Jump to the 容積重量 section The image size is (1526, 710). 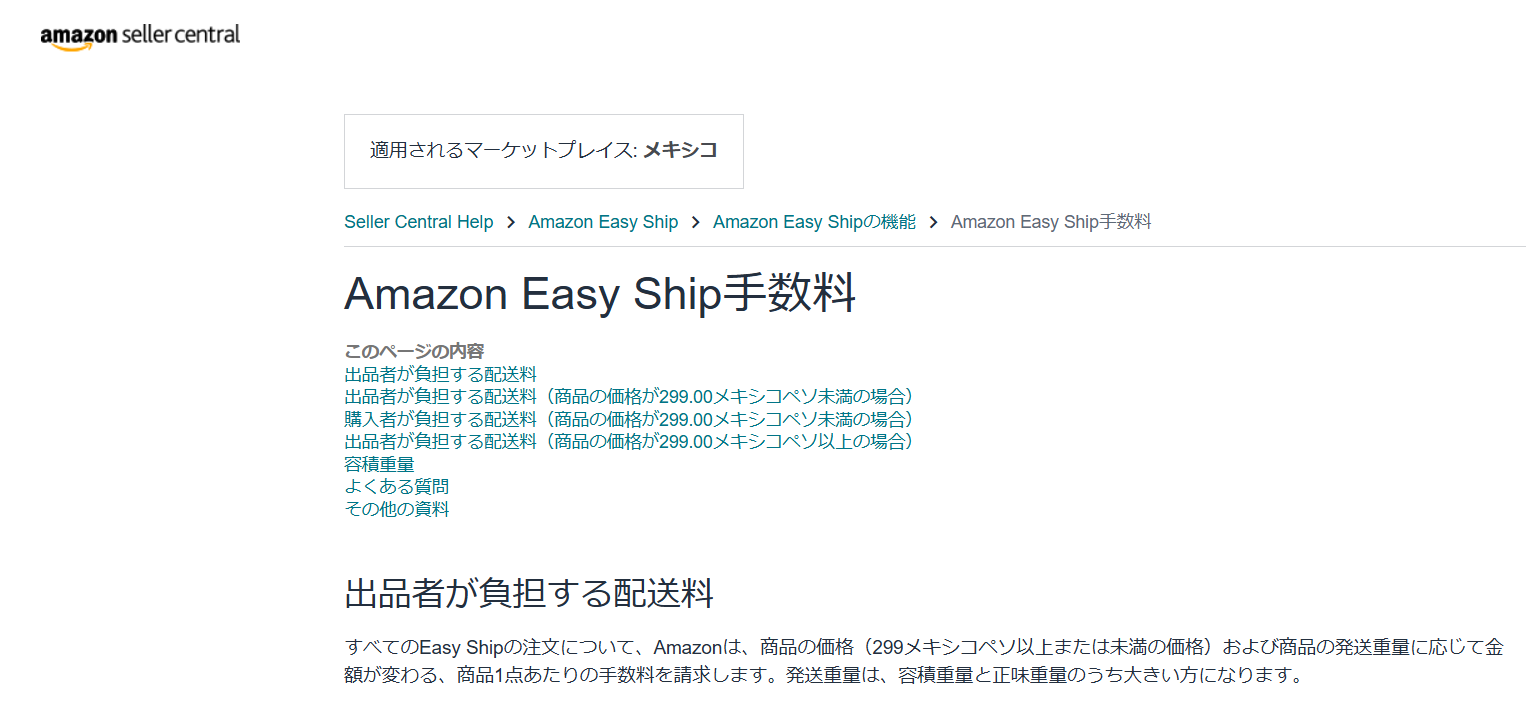378,463
